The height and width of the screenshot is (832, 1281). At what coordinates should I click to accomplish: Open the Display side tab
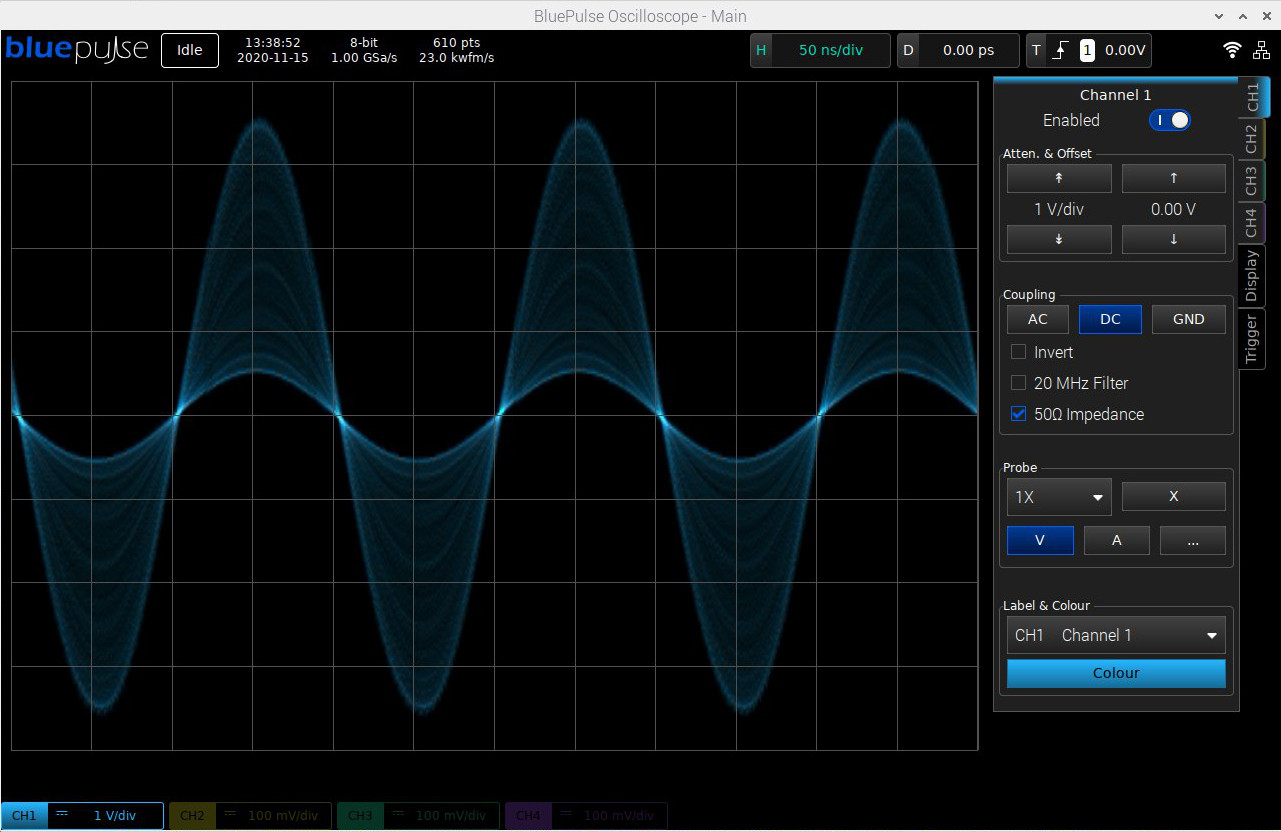[x=1252, y=276]
